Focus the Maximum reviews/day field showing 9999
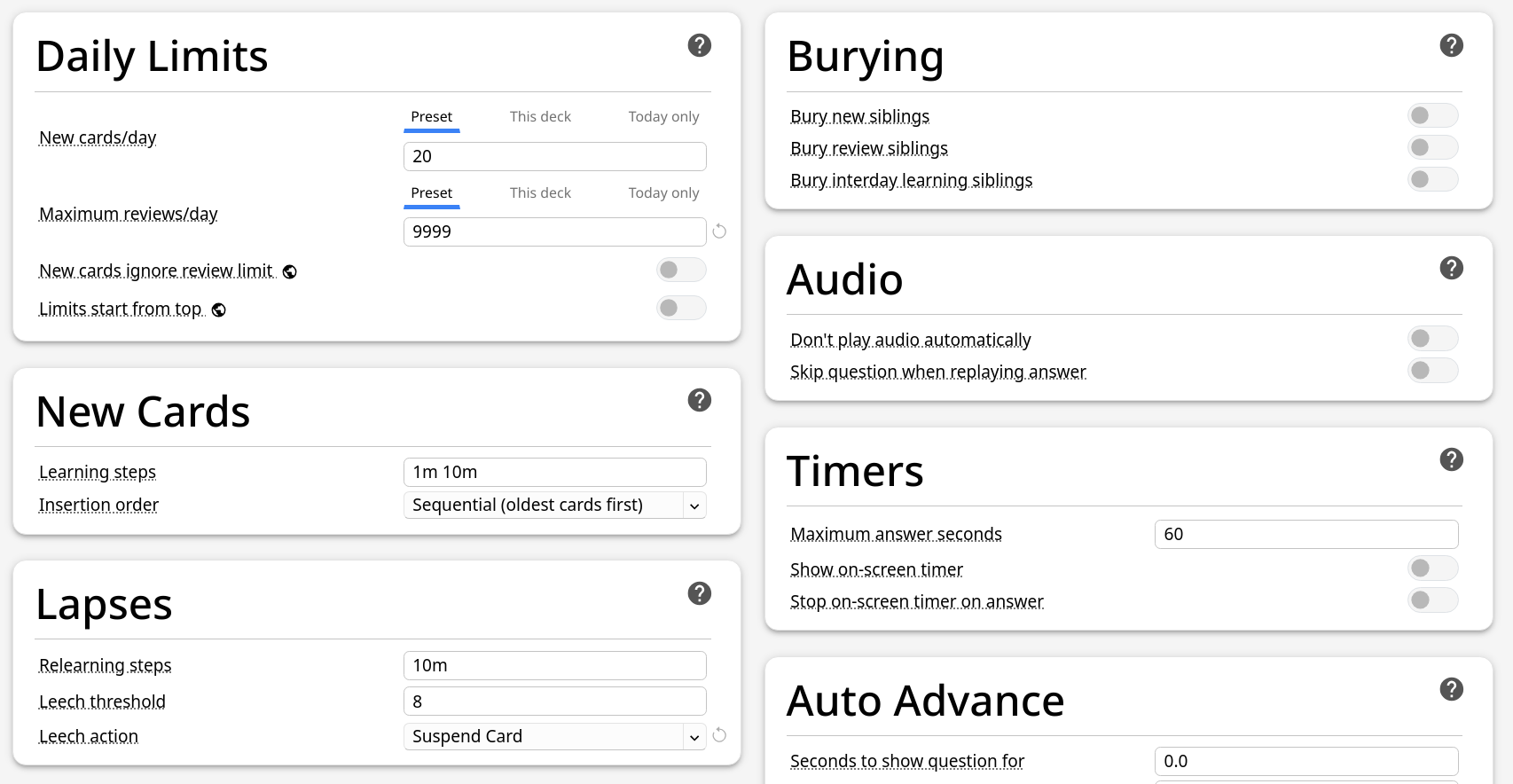This screenshot has height=784, width=1513. tap(555, 231)
